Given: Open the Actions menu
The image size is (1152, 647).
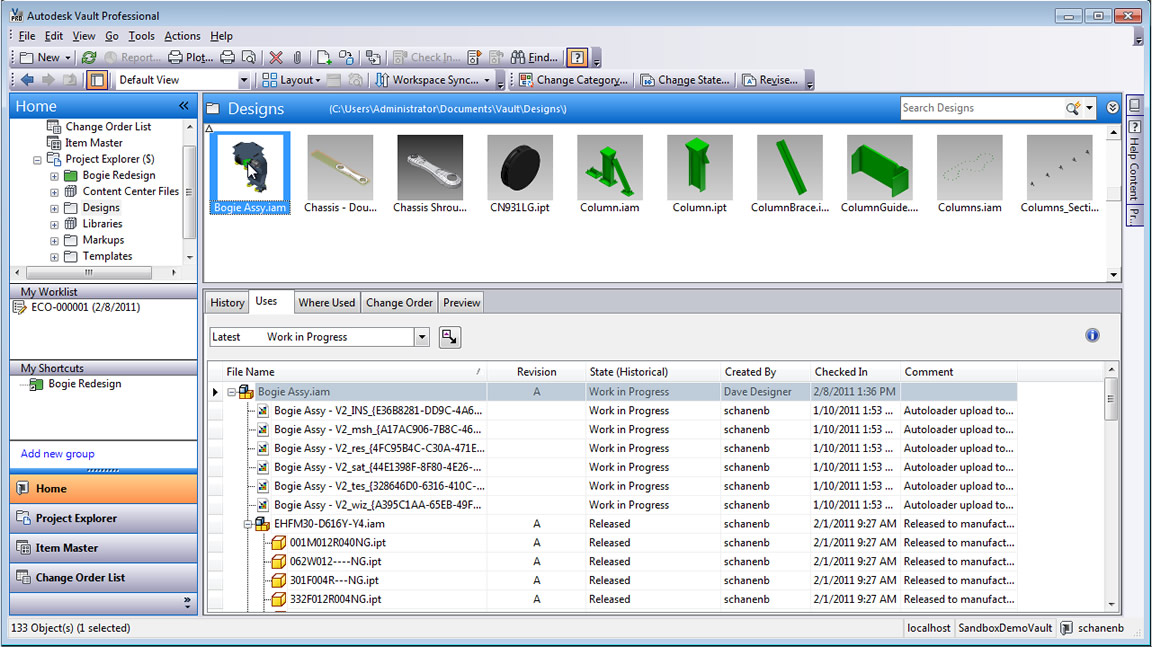Looking at the screenshot, I should (182, 35).
